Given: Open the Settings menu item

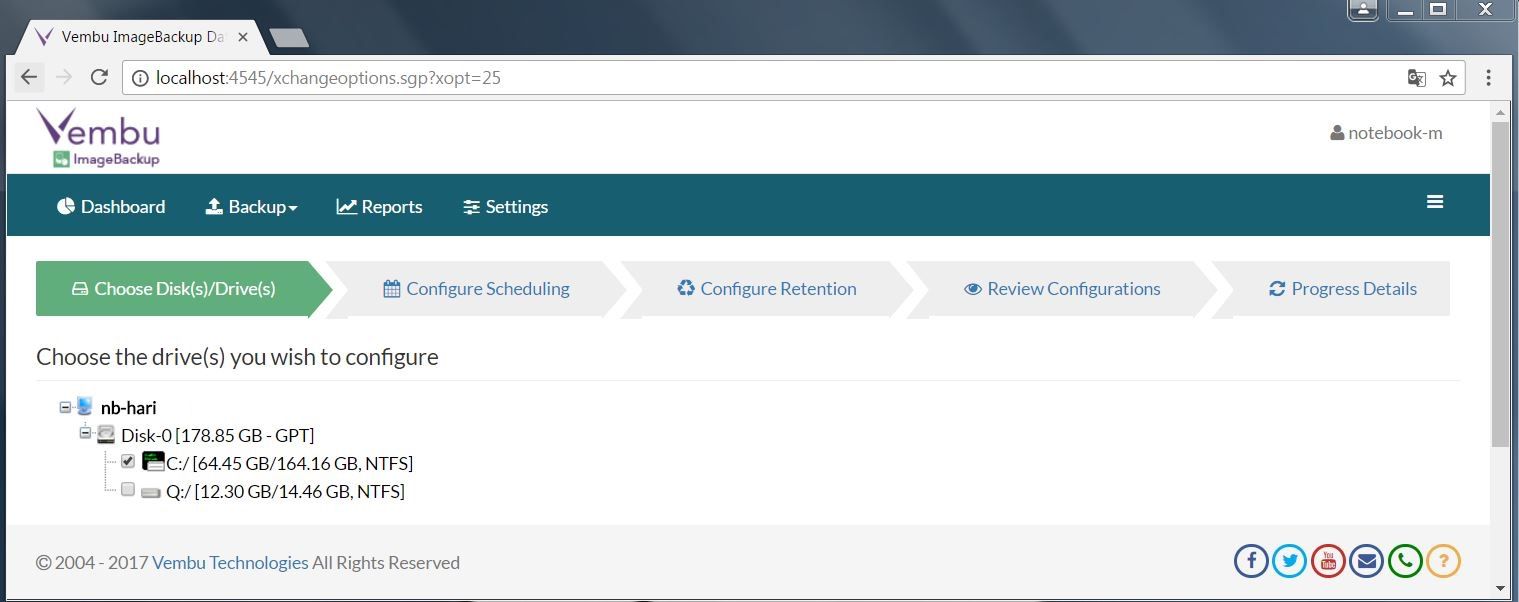Looking at the screenshot, I should tap(505, 206).
